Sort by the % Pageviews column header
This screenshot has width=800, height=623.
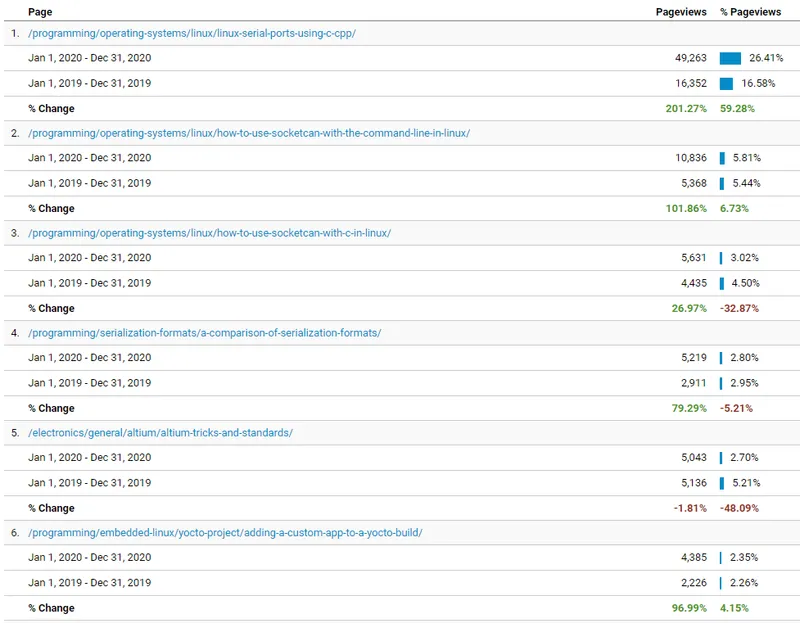tap(750, 12)
